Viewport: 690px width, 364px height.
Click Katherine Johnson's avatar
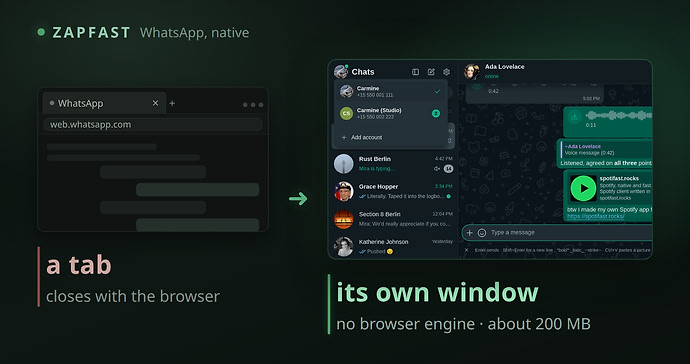(x=344, y=246)
